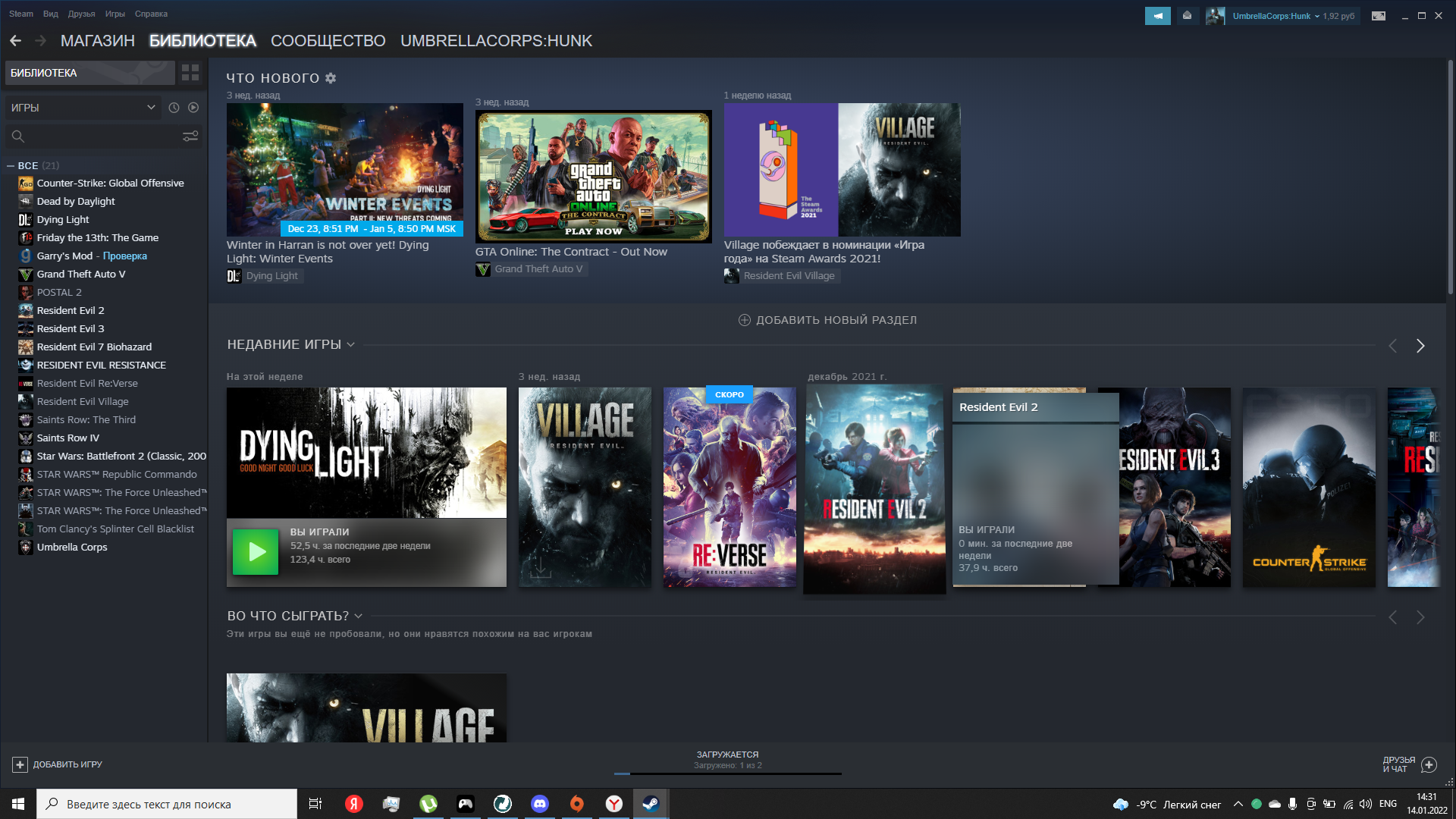
Task: Open What's New settings gear
Action: 331,78
